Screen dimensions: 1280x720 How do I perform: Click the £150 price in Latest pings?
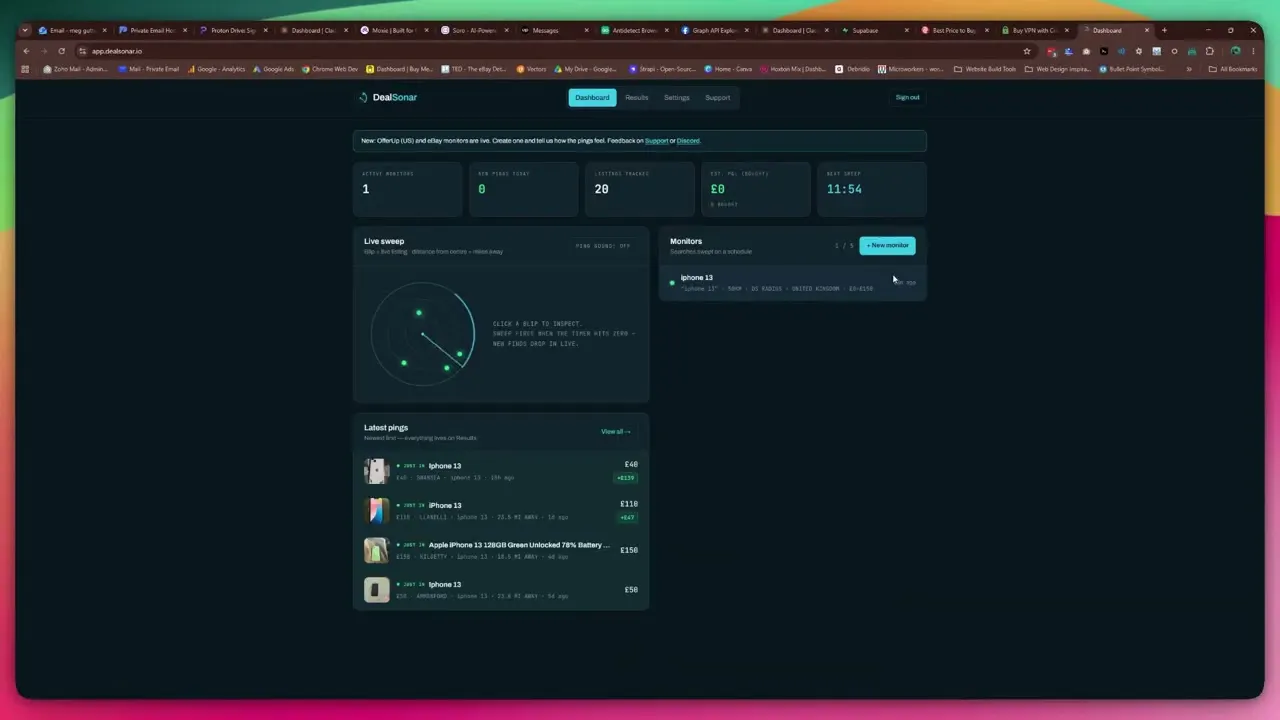coord(629,550)
